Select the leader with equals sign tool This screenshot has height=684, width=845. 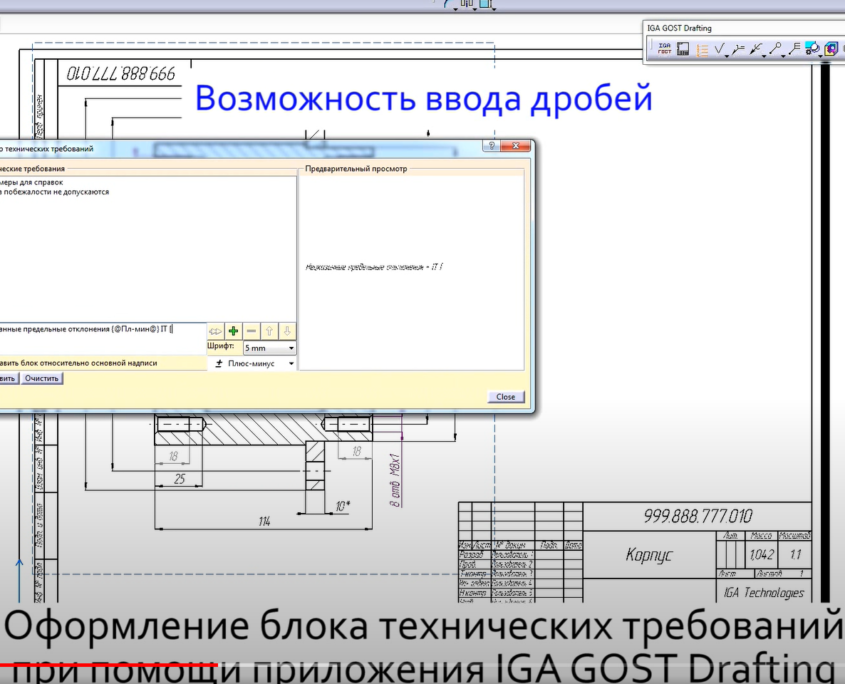738,49
